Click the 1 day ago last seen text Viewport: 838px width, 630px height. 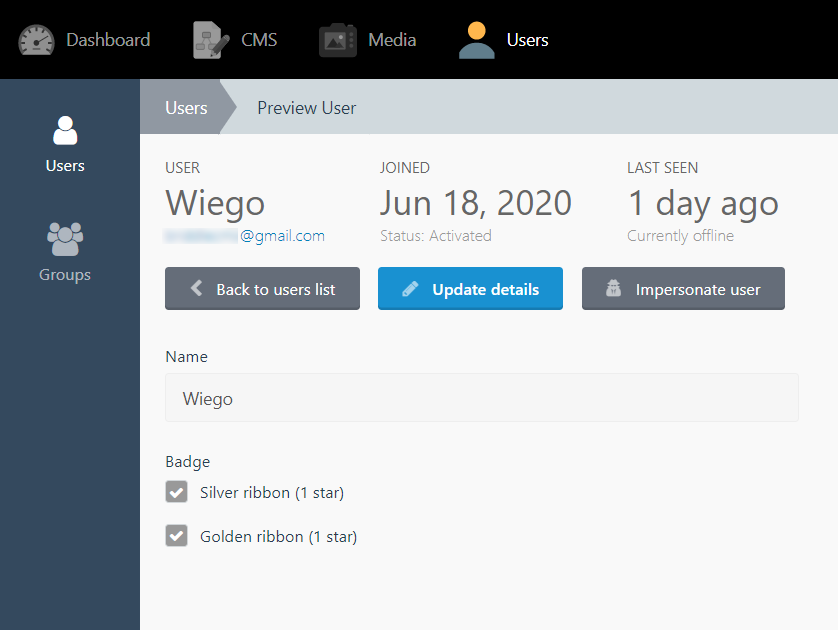point(703,204)
